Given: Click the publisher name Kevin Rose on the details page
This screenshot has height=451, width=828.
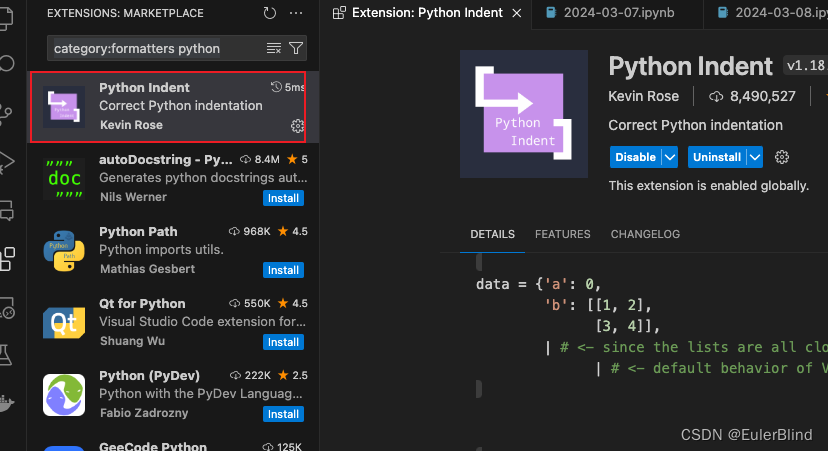Looking at the screenshot, I should click(x=643, y=96).
